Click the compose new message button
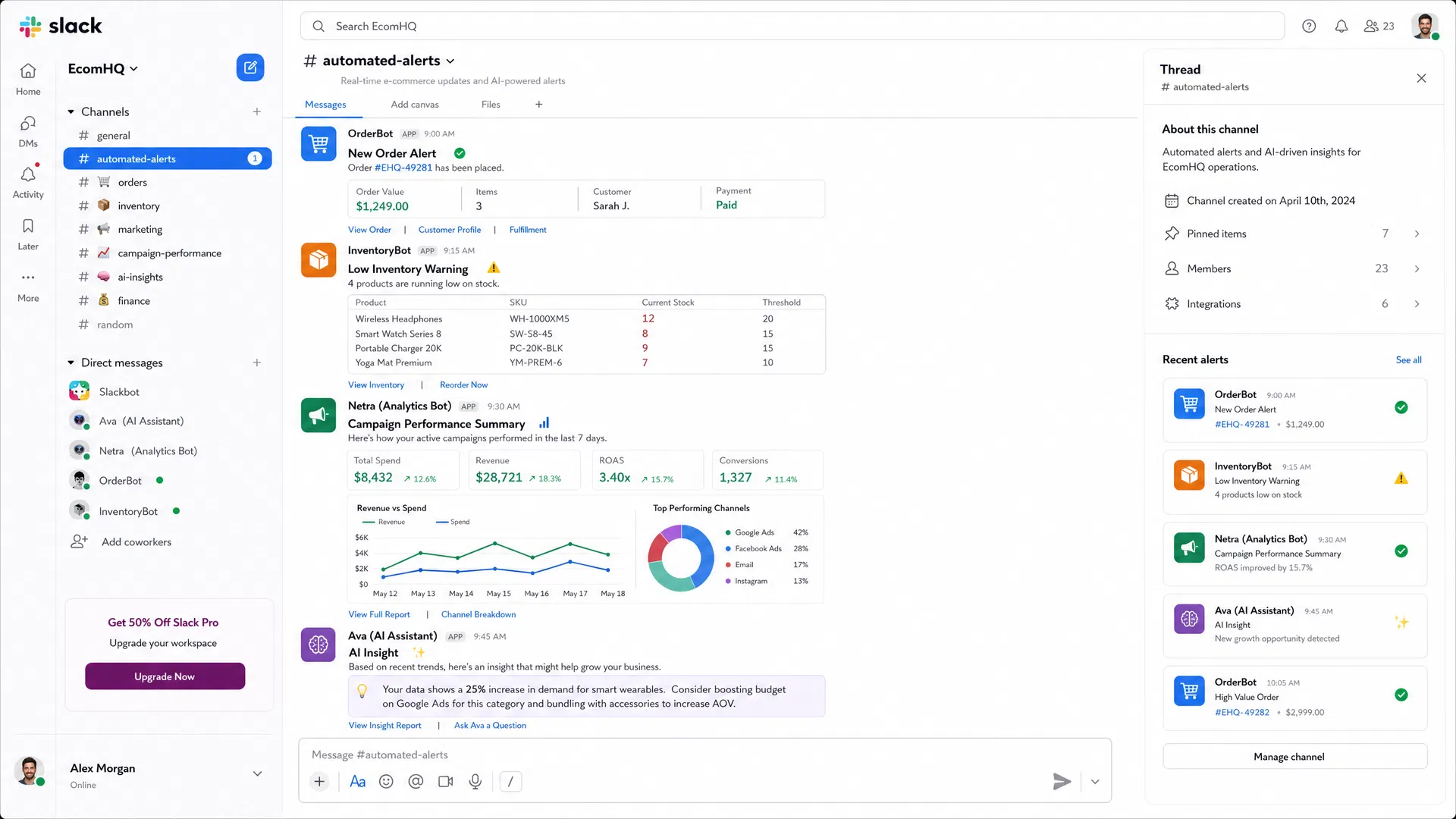This screenshot has height=819, width=1456. click(x=250, y=67)
